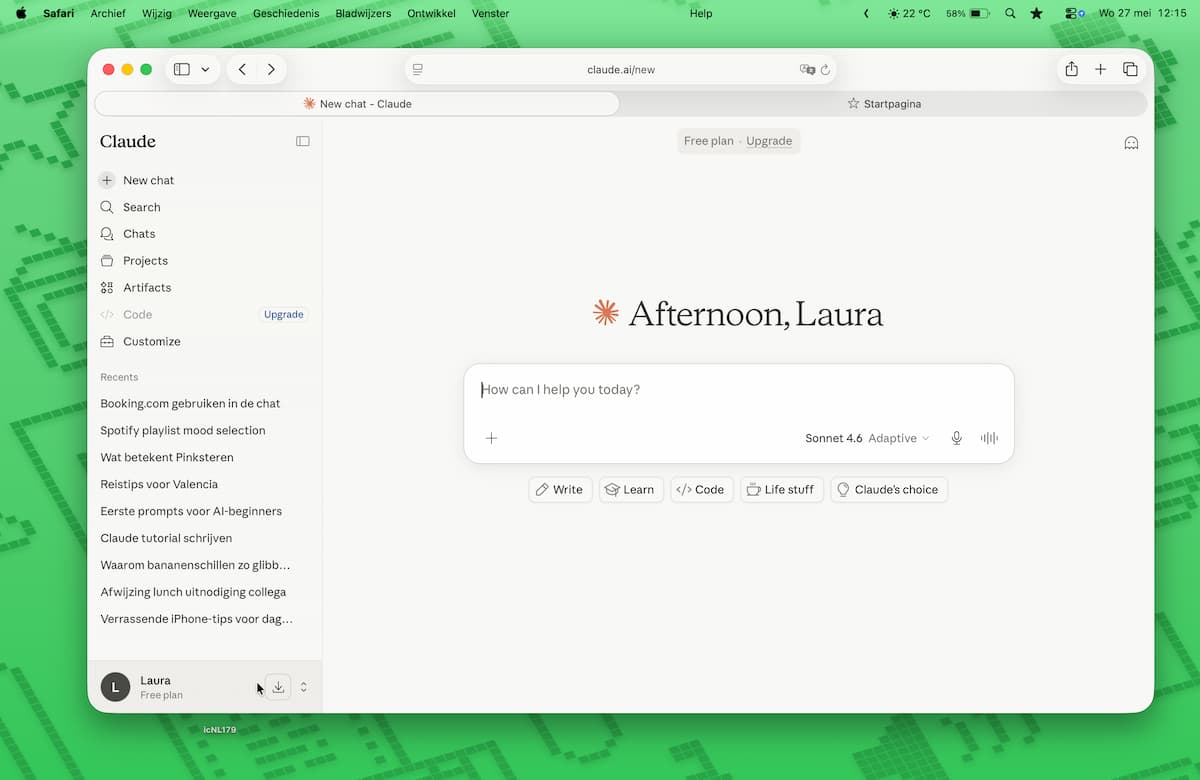Open the Sonnet 4.6 Adaptive model selector

[867, 438]
